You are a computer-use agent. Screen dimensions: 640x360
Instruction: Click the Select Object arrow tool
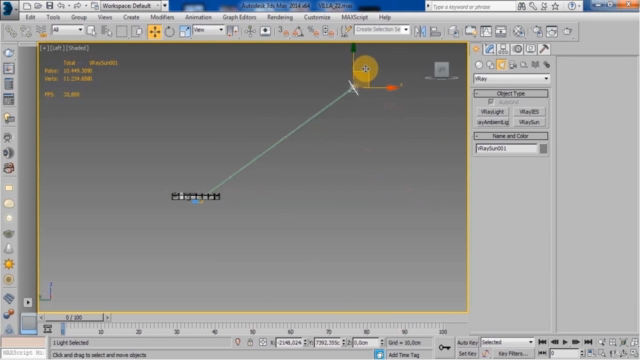pos(91,31)
